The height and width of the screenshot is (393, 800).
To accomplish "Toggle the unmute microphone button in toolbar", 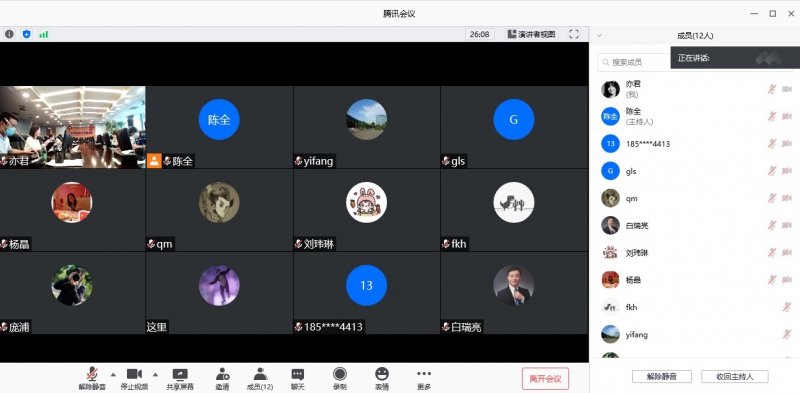I will click(92, 379).
